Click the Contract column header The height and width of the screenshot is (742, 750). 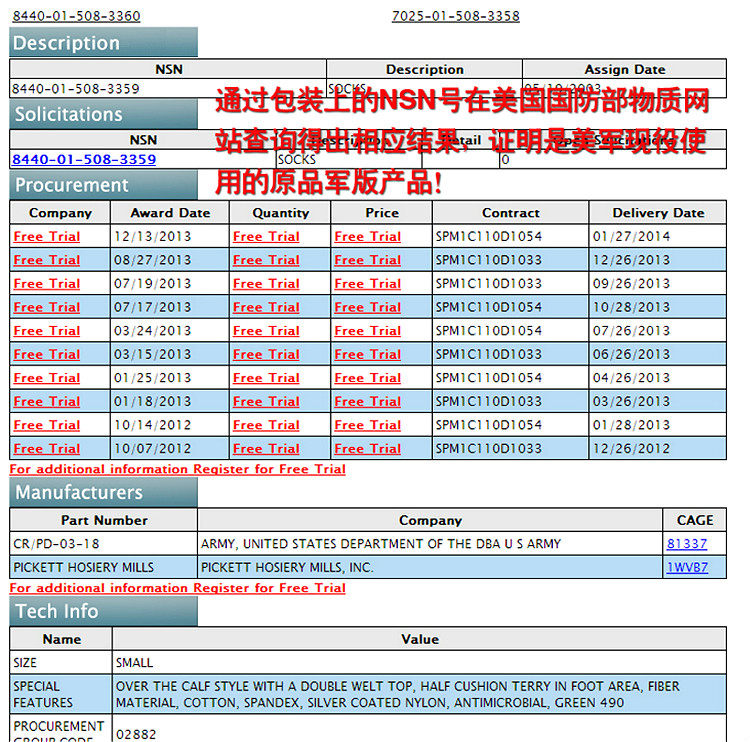click(x=510, y=213)
